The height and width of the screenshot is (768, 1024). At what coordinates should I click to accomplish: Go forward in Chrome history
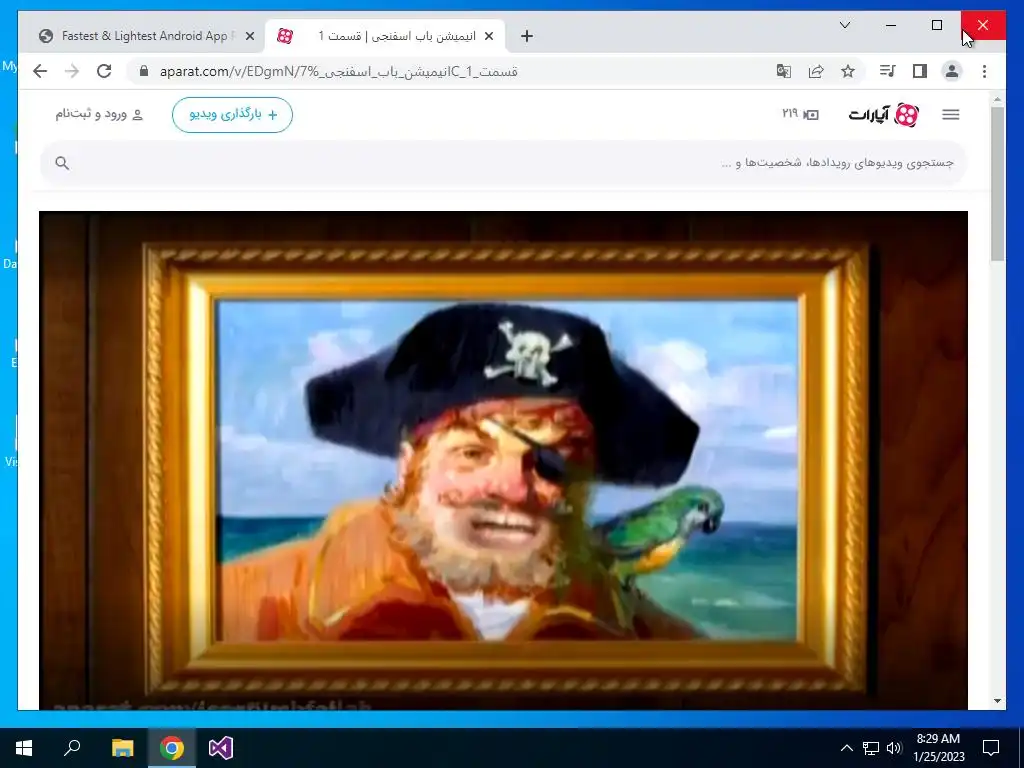coord(72,71)
